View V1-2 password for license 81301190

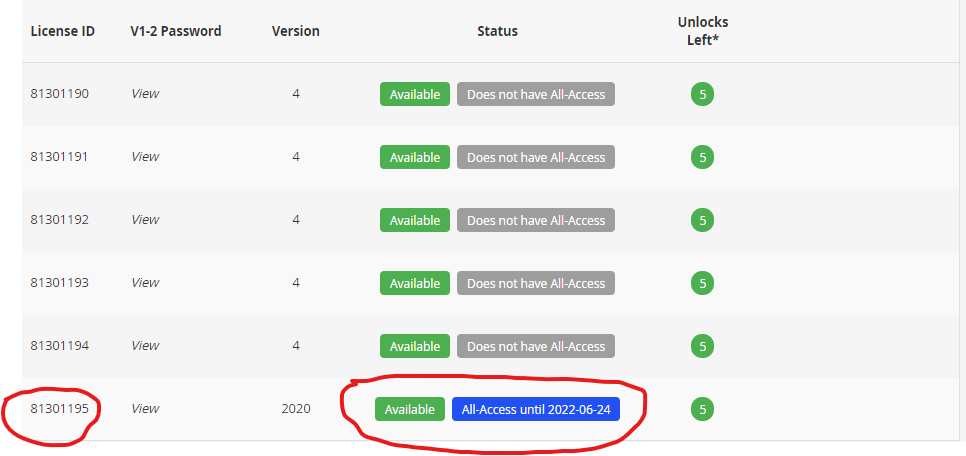[x=145, y=94]
